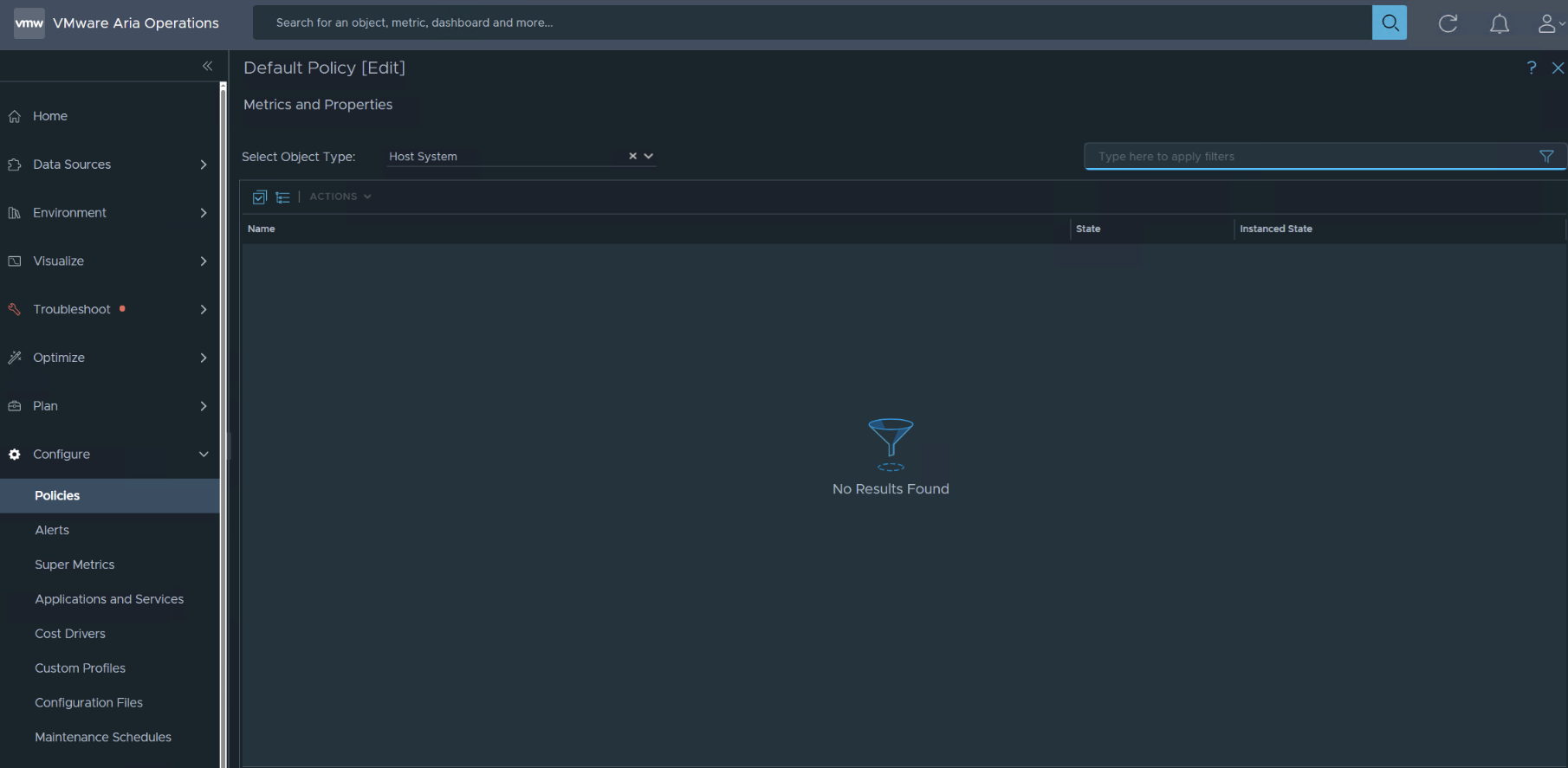Viewport: 1568px width, 768px height.
Task: Click the global search magnifier button
Action: [x=1389, y=23]
